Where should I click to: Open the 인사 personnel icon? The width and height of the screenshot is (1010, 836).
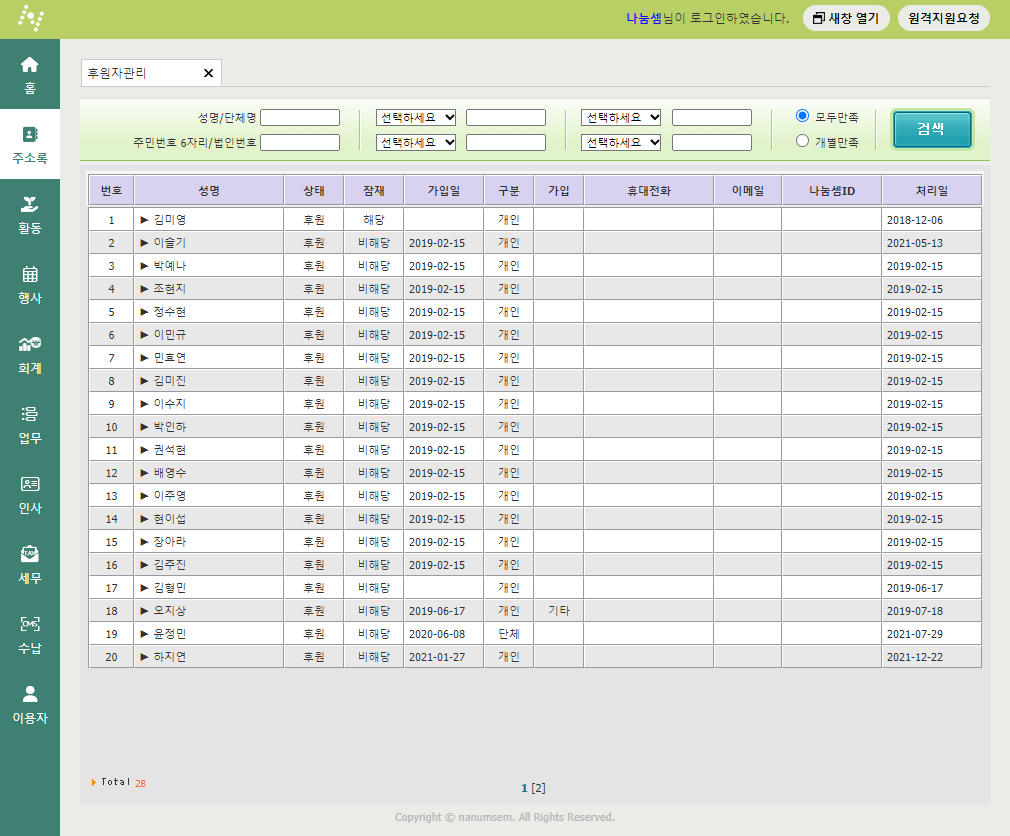pyautogui.click(x=30, y=484)
